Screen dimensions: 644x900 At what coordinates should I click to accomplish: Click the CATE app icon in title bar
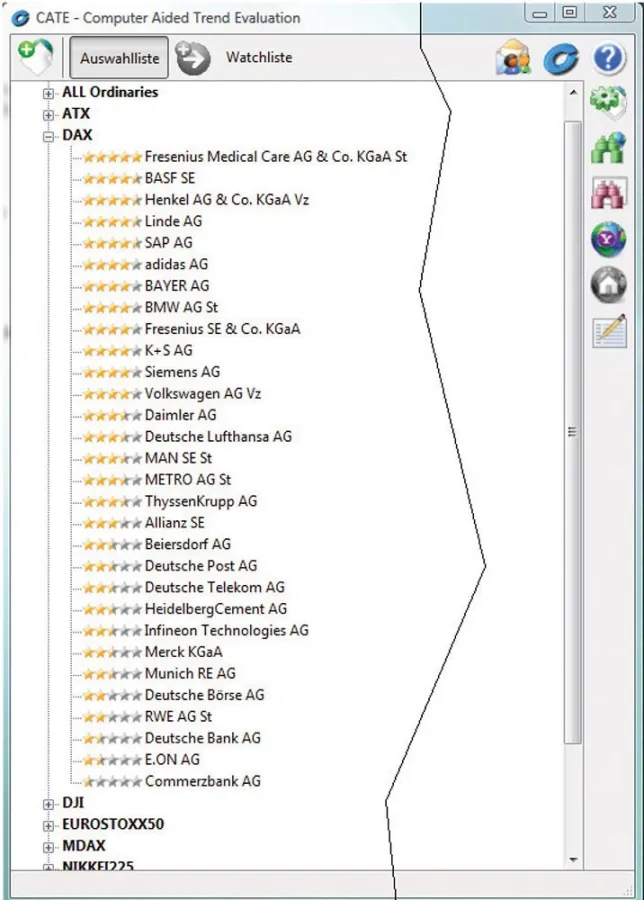[20, 18]
